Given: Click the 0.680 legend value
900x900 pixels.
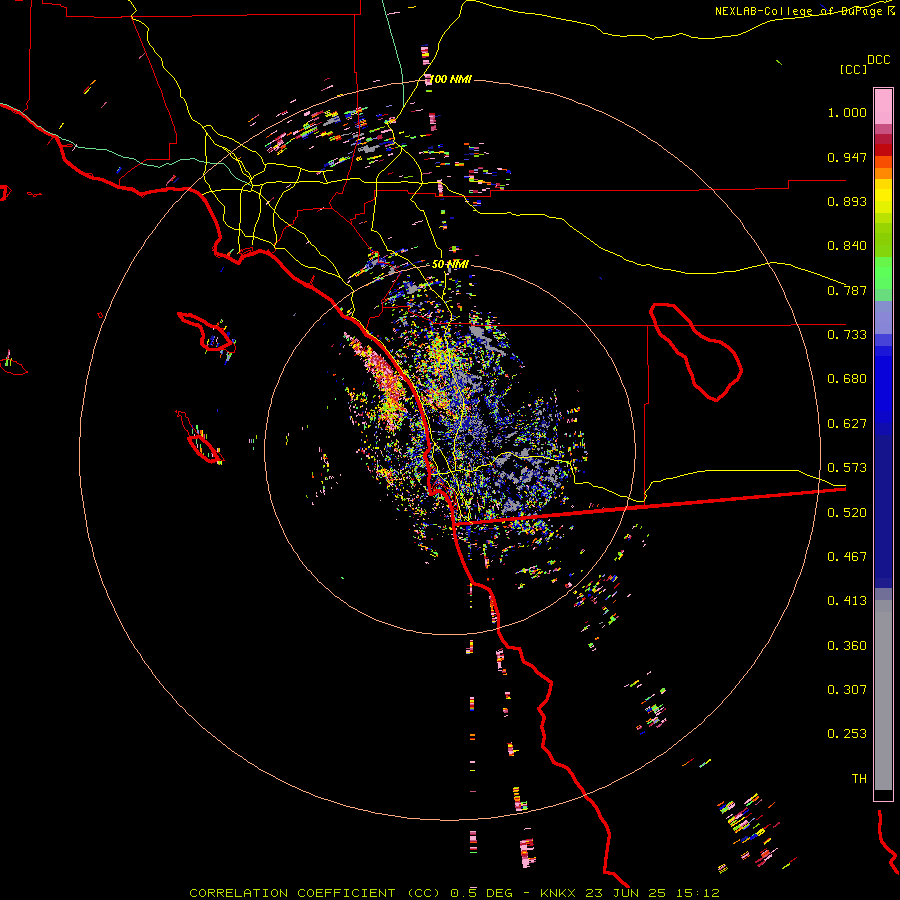Looking at the screenshot, I should (x=847, y=379).
